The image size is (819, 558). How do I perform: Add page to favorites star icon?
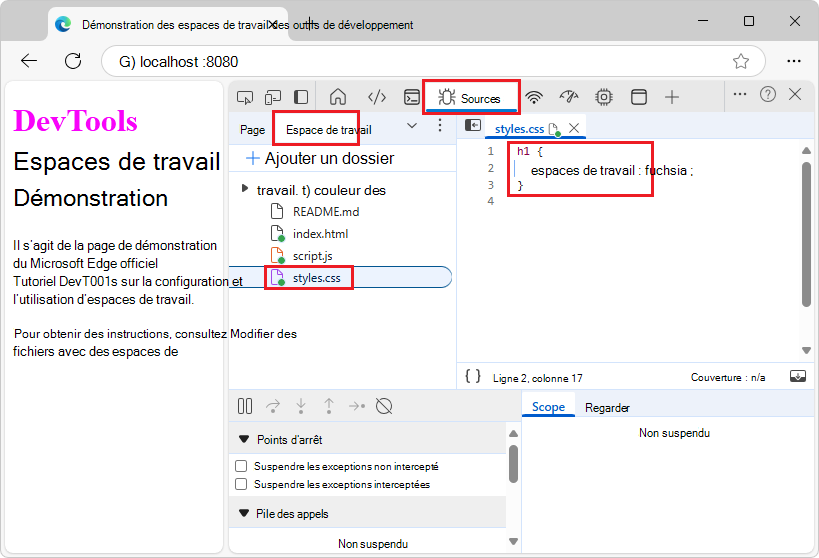click(x=741, y=62)
